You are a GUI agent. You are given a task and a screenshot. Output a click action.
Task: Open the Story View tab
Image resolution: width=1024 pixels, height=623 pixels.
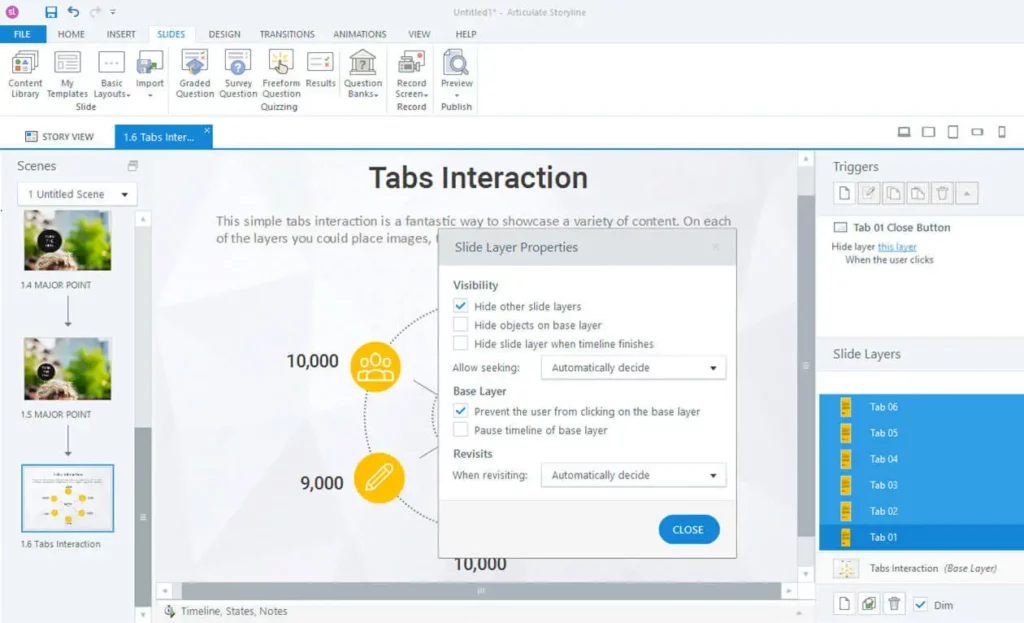coord(60,137)
